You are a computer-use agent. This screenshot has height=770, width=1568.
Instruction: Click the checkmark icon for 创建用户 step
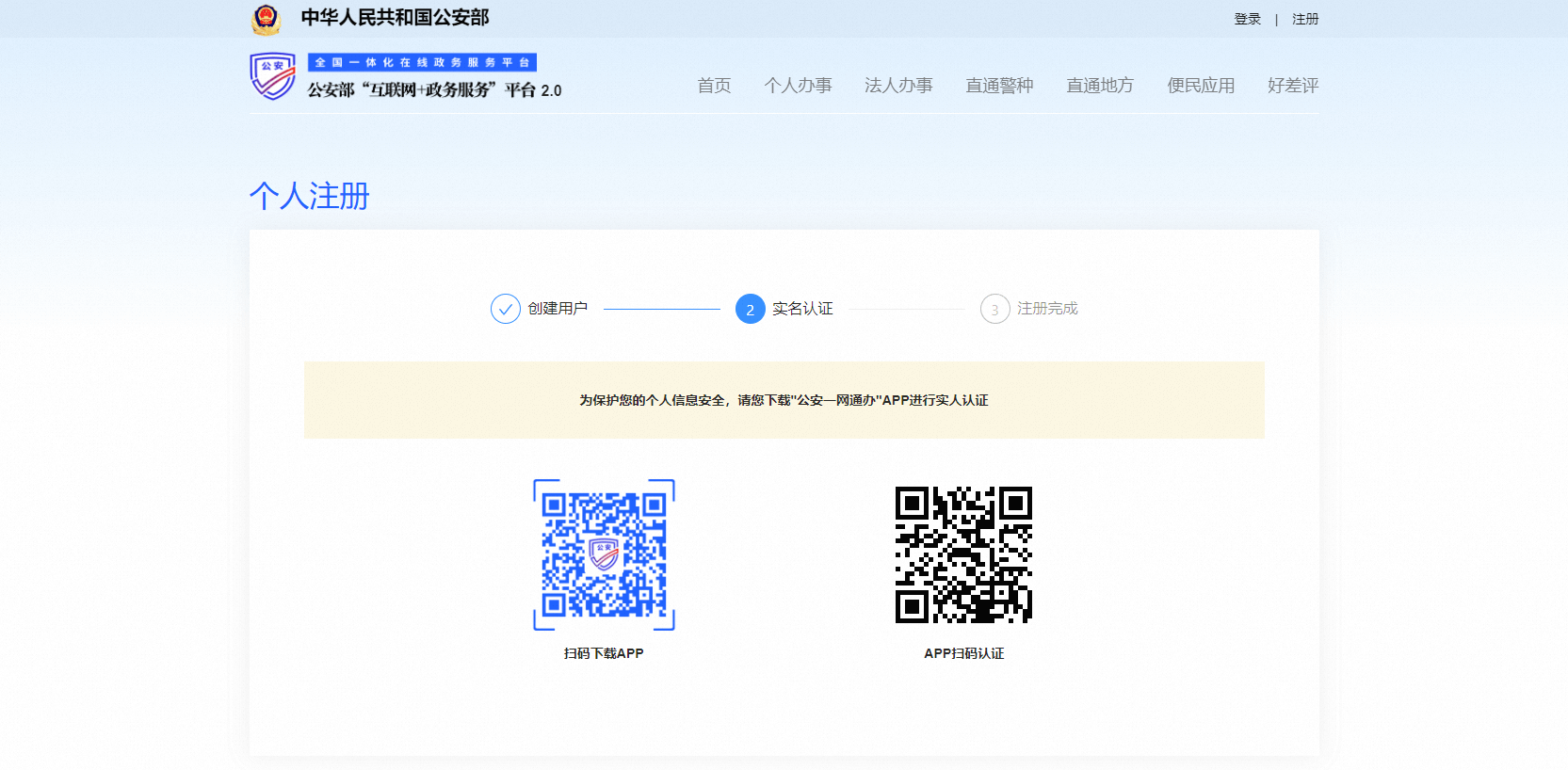506,309
